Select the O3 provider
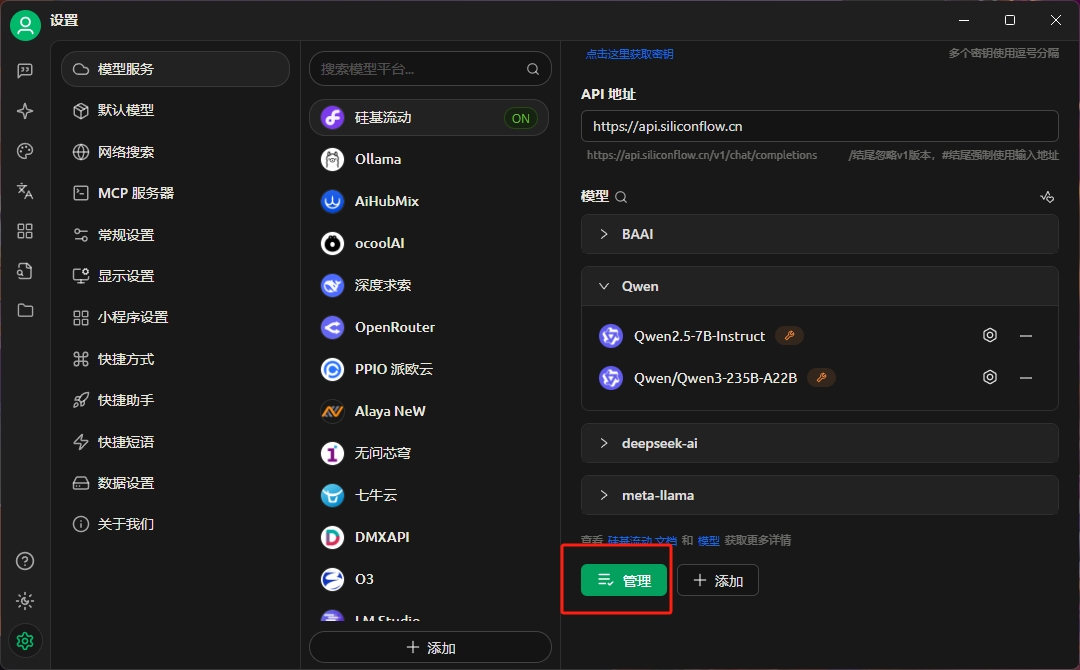This screenshot has height=670, width=1080. click(x=429, y=579)
